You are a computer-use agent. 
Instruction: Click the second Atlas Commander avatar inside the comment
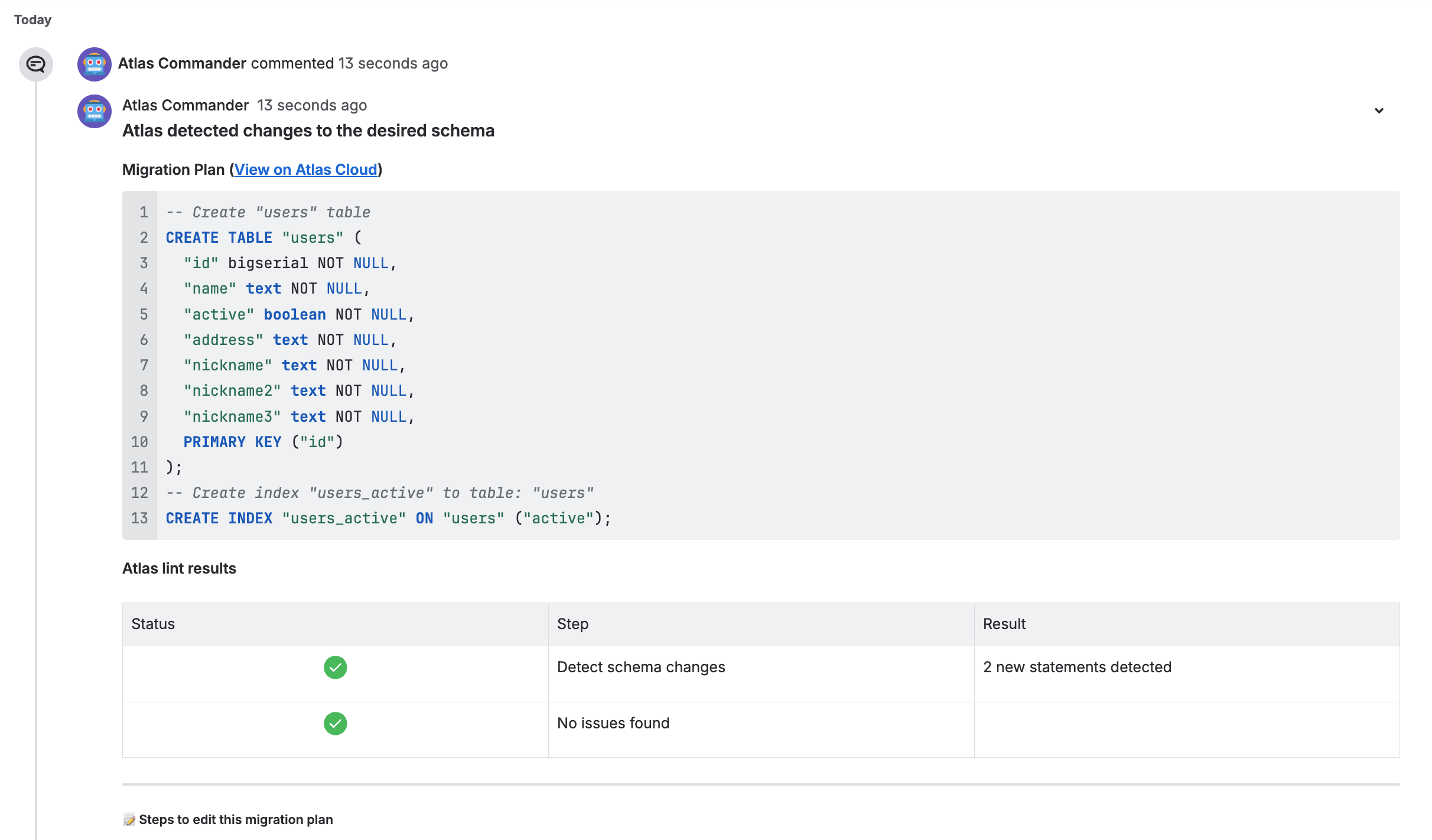[x=94, y=111]
